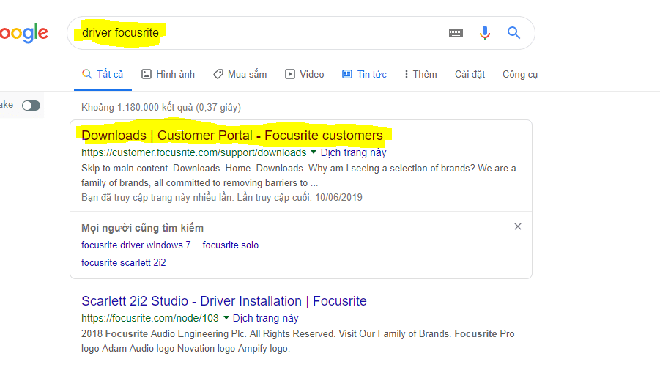Open 'Scarlett 2i2 Studio - Driver Installation' result
This screenshot has width=660, height=370.
pyautogui.click(x=224, y=301)
